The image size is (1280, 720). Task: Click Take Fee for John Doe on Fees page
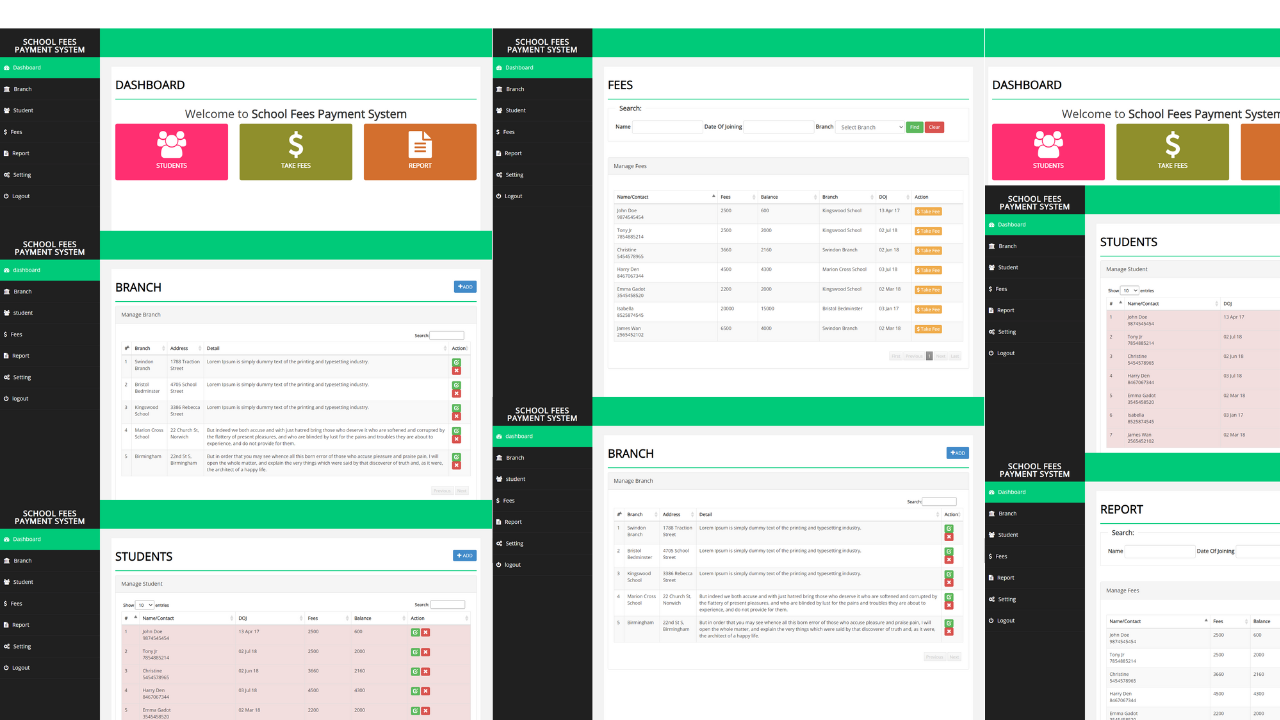[928, 211]
